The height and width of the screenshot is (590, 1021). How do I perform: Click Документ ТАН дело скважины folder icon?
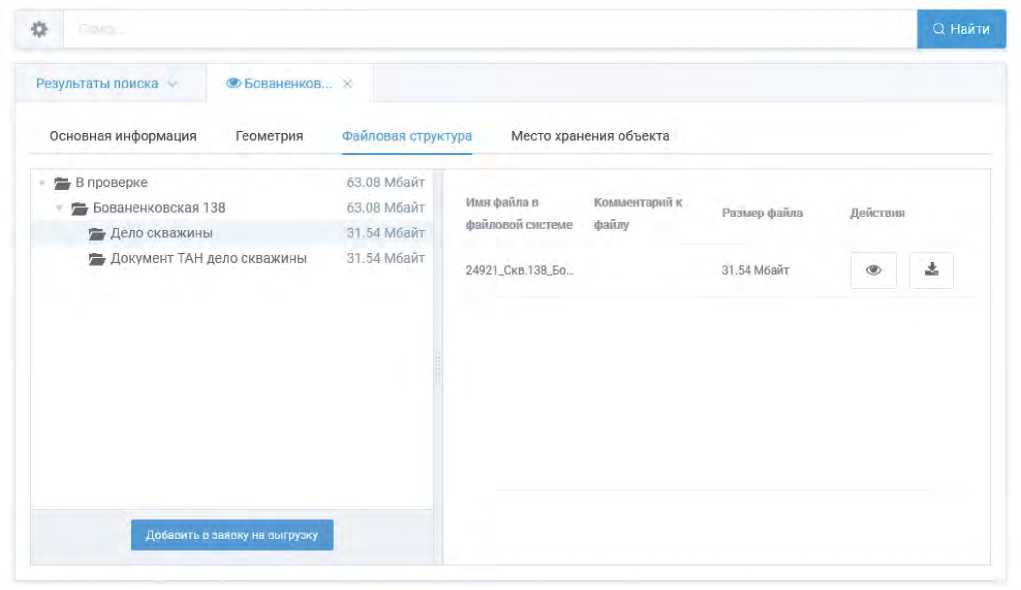(x=98, y=259)
